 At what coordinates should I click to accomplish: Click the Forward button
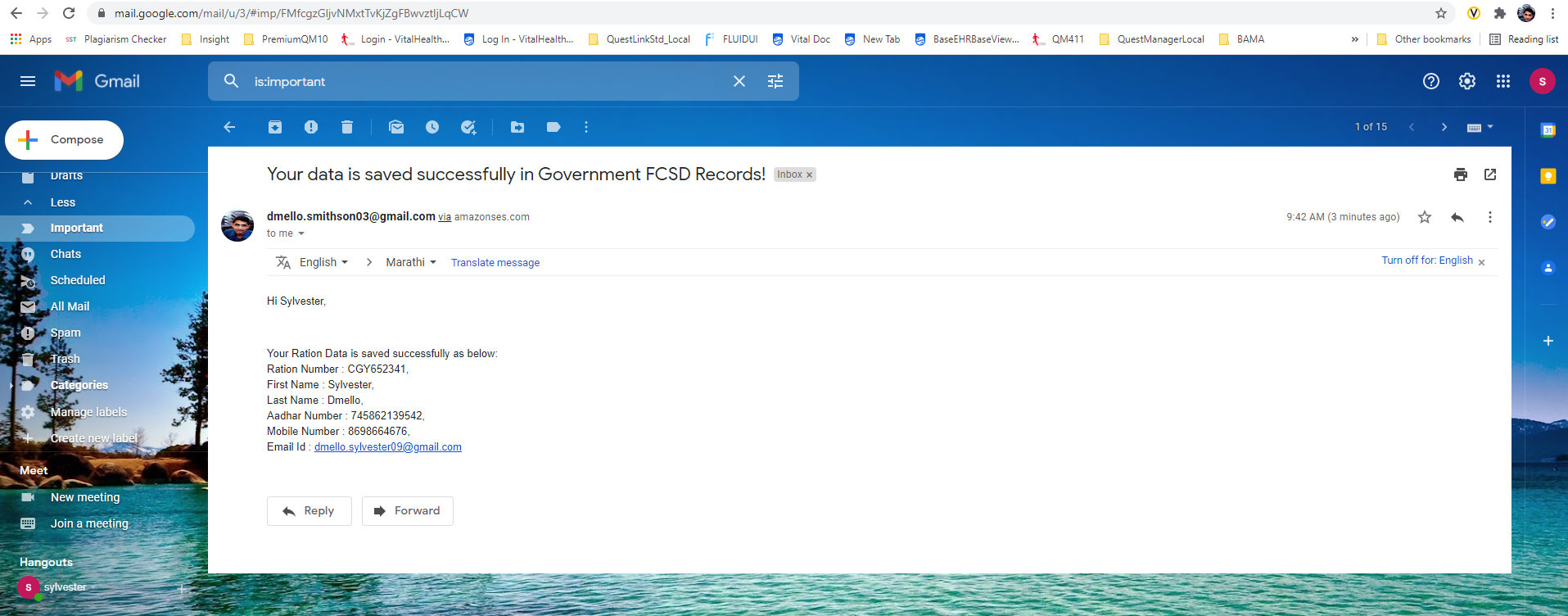click(x=407, y=511)
